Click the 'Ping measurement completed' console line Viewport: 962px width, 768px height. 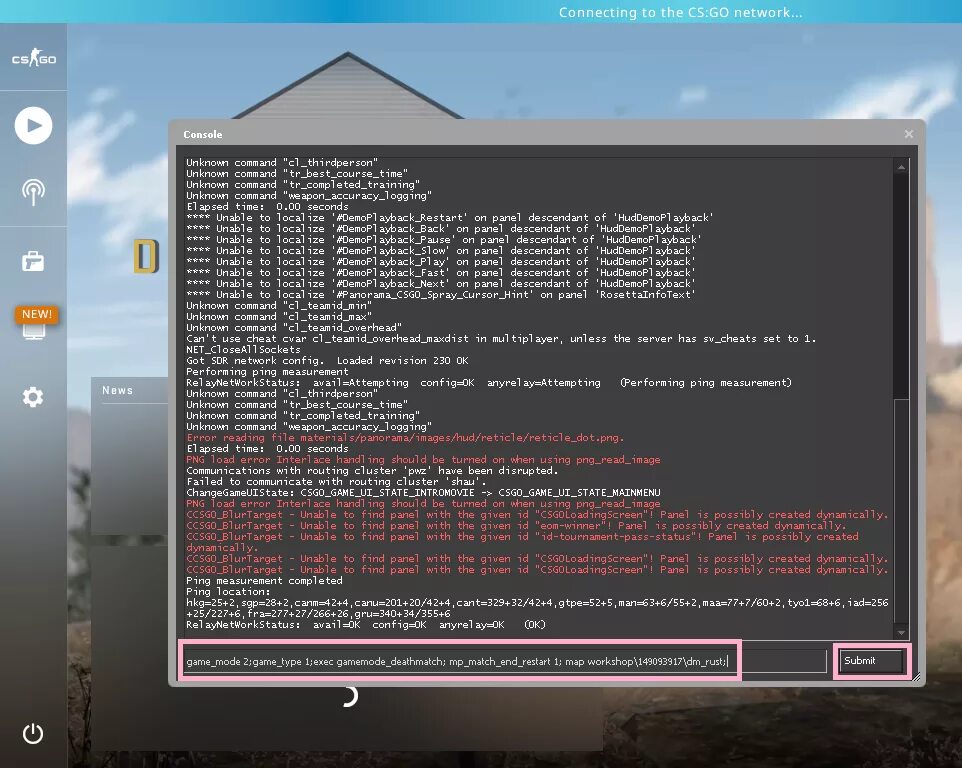[264, 580]
